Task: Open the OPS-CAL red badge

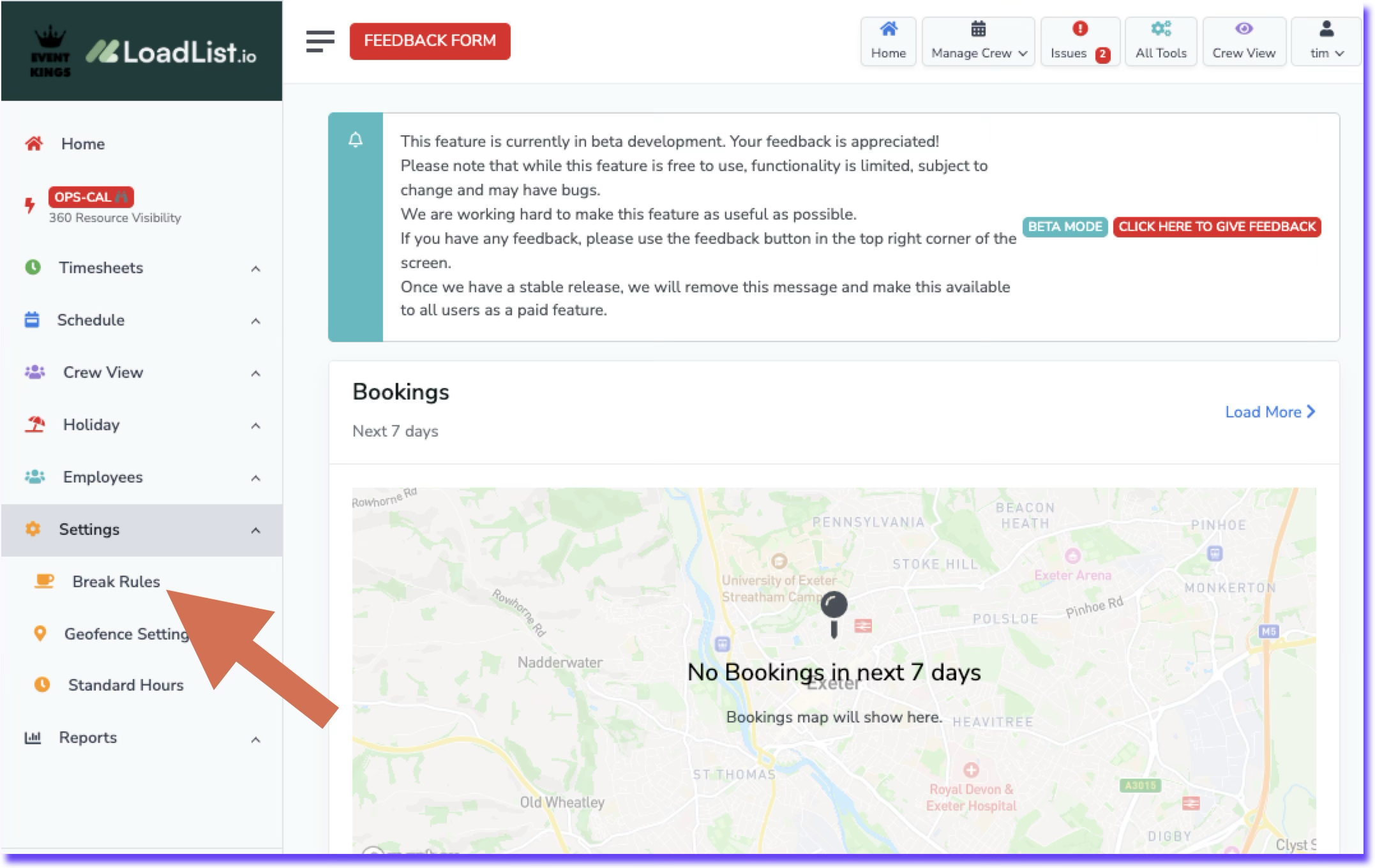Action: point(91,197)
